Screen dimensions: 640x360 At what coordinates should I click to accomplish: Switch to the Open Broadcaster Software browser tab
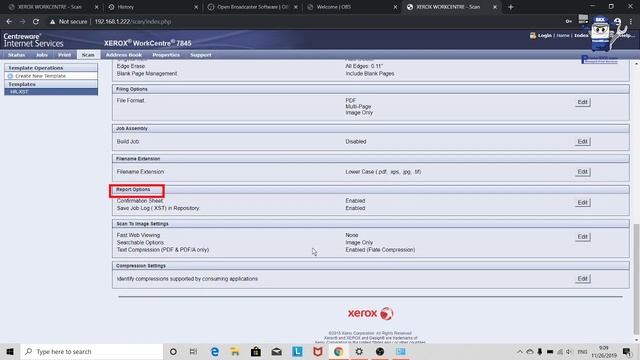click(251, 7)
